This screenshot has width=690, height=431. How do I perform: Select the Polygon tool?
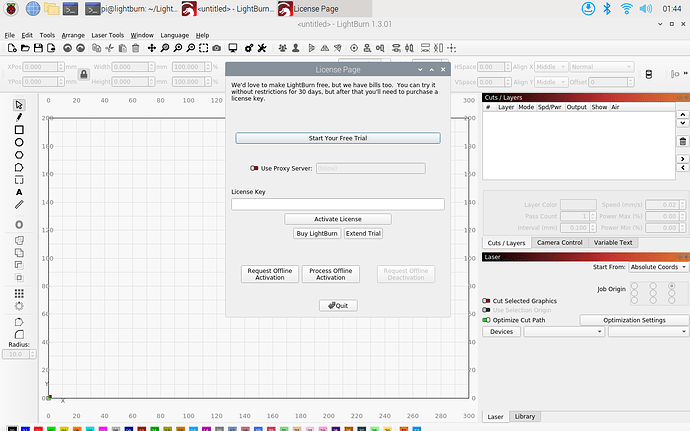19,155
